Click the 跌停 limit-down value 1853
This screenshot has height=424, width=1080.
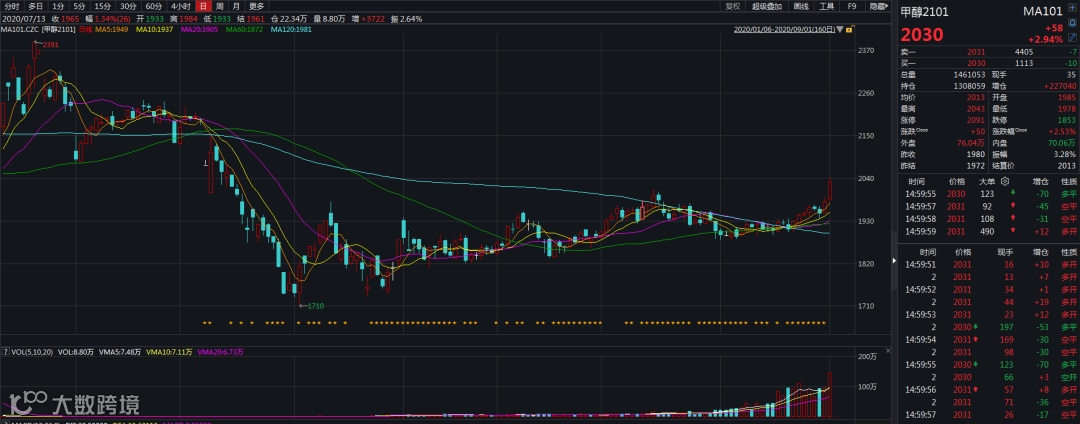tap(1066, 120)
